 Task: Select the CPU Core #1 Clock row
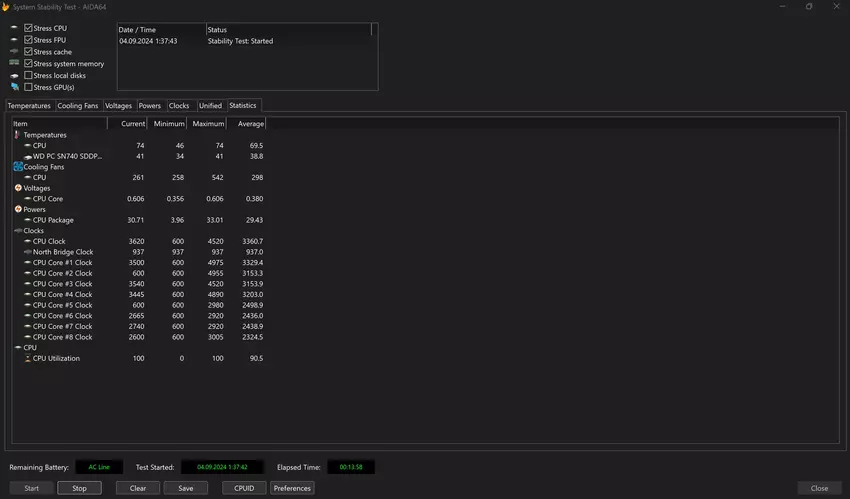[x=62, y=262]
